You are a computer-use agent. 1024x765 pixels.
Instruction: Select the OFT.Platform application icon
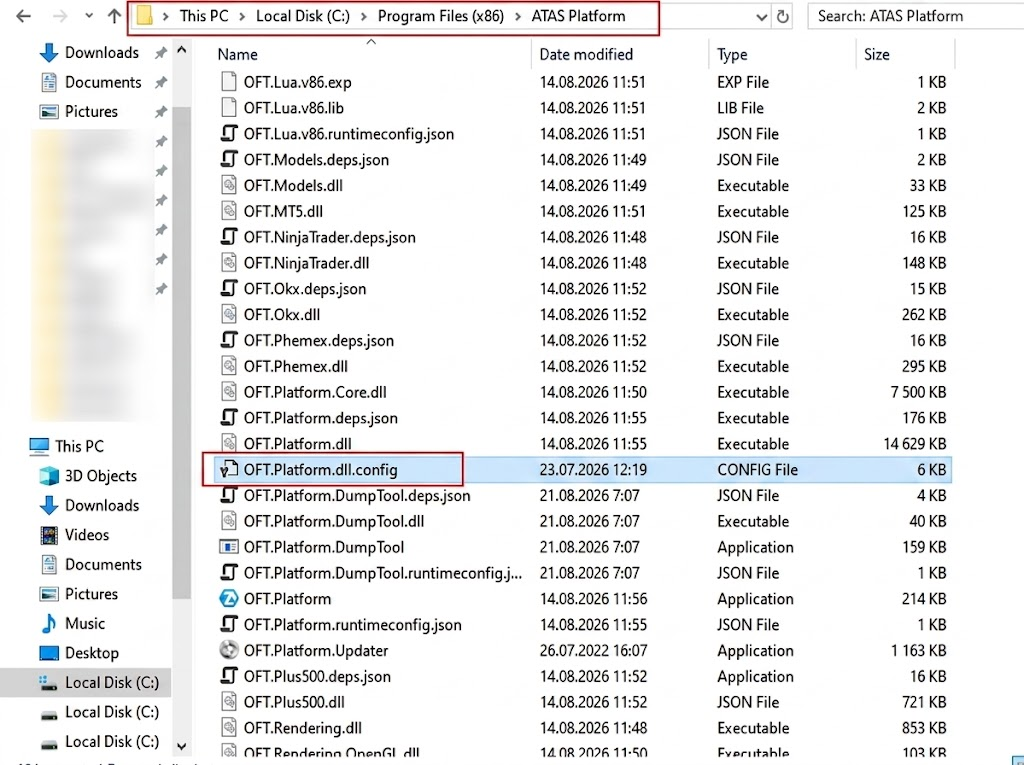point(229,598)
